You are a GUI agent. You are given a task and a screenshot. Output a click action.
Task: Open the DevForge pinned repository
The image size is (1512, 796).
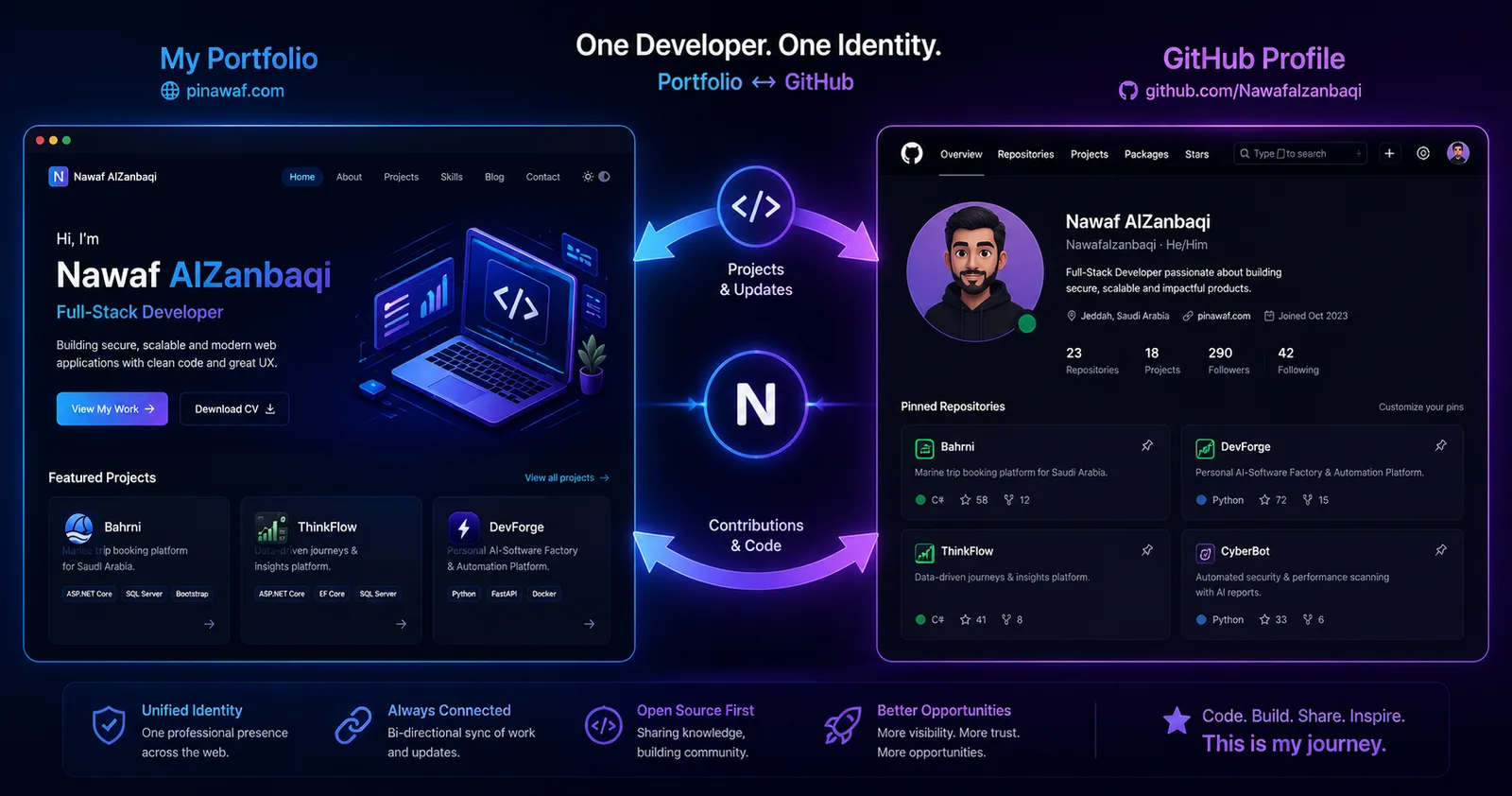[1246, 446]
